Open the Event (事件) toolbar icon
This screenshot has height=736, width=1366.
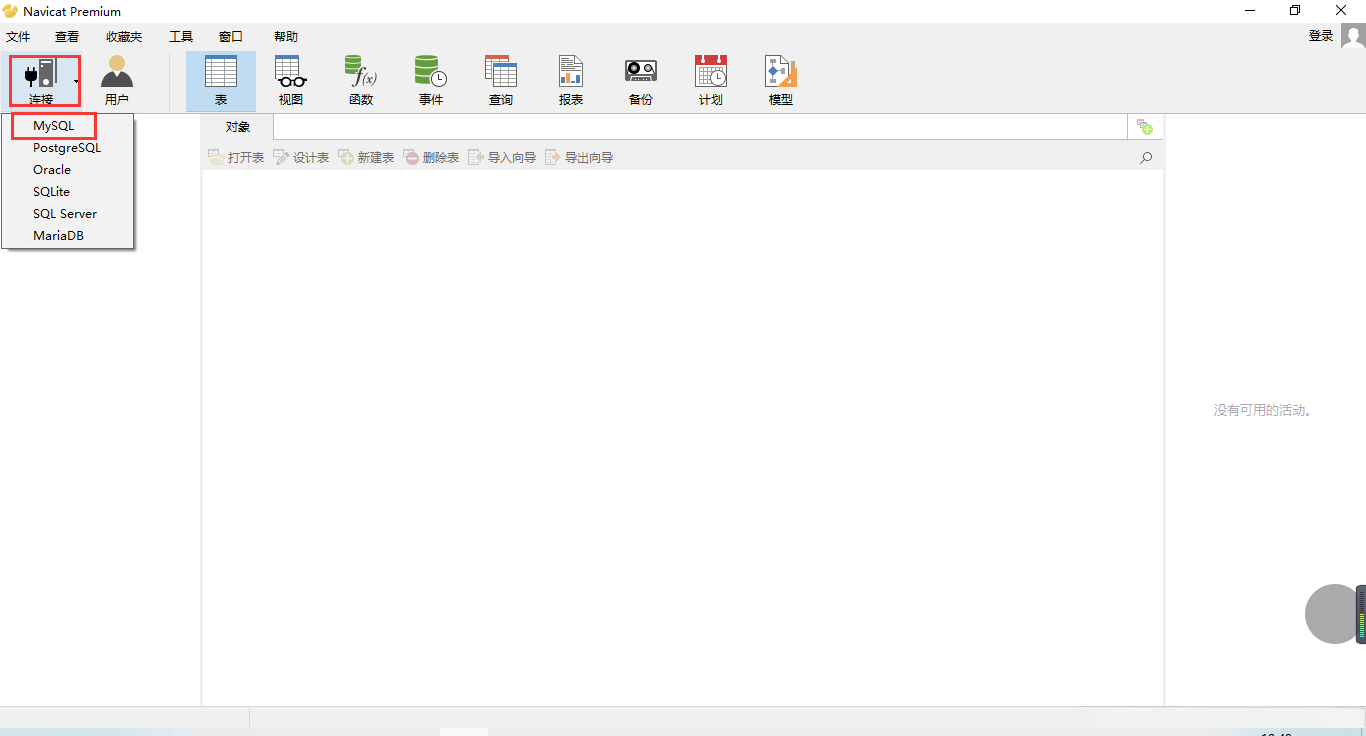pyautogui.click(x=431, y=80)
